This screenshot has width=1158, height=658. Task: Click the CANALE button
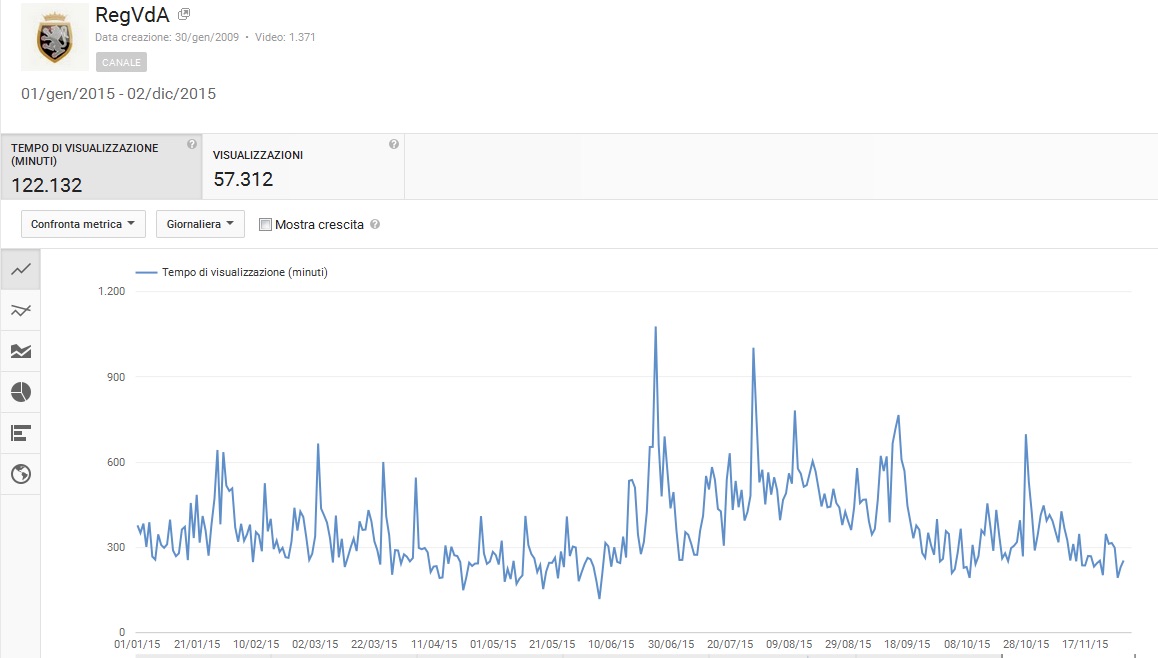pyautogui.click(x=121, y=62)
